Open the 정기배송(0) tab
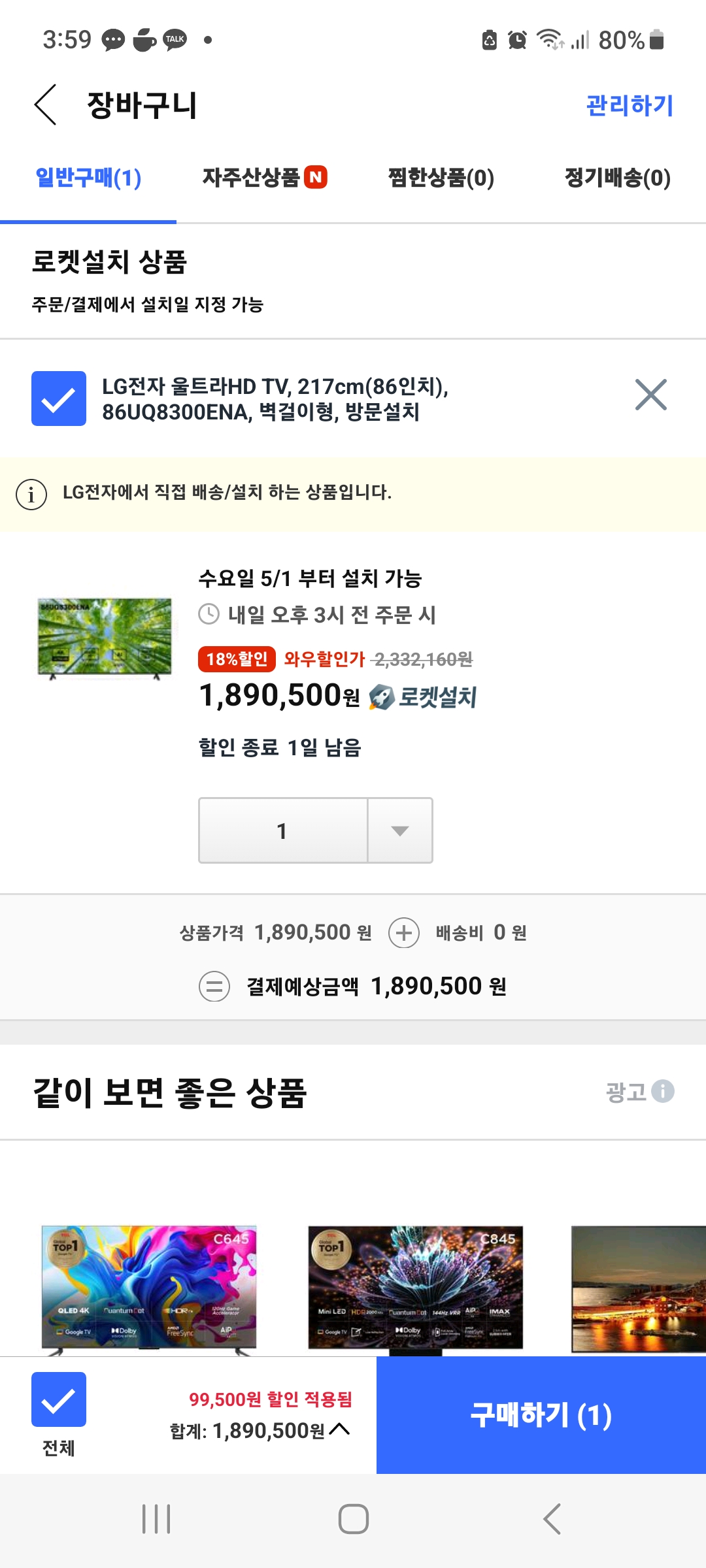The height and width of the screenshot is (1568, 706). click(x=617, y=177)
